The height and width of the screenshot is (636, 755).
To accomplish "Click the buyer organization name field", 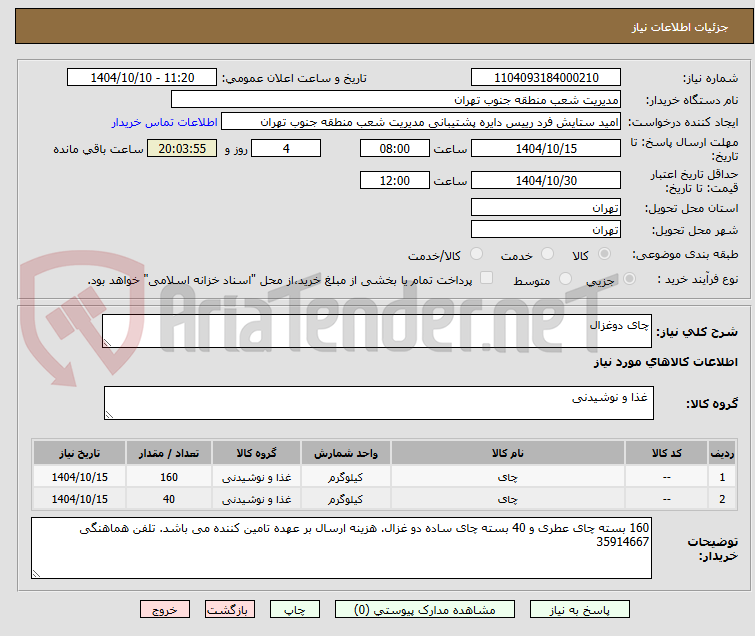I will 396,100.
